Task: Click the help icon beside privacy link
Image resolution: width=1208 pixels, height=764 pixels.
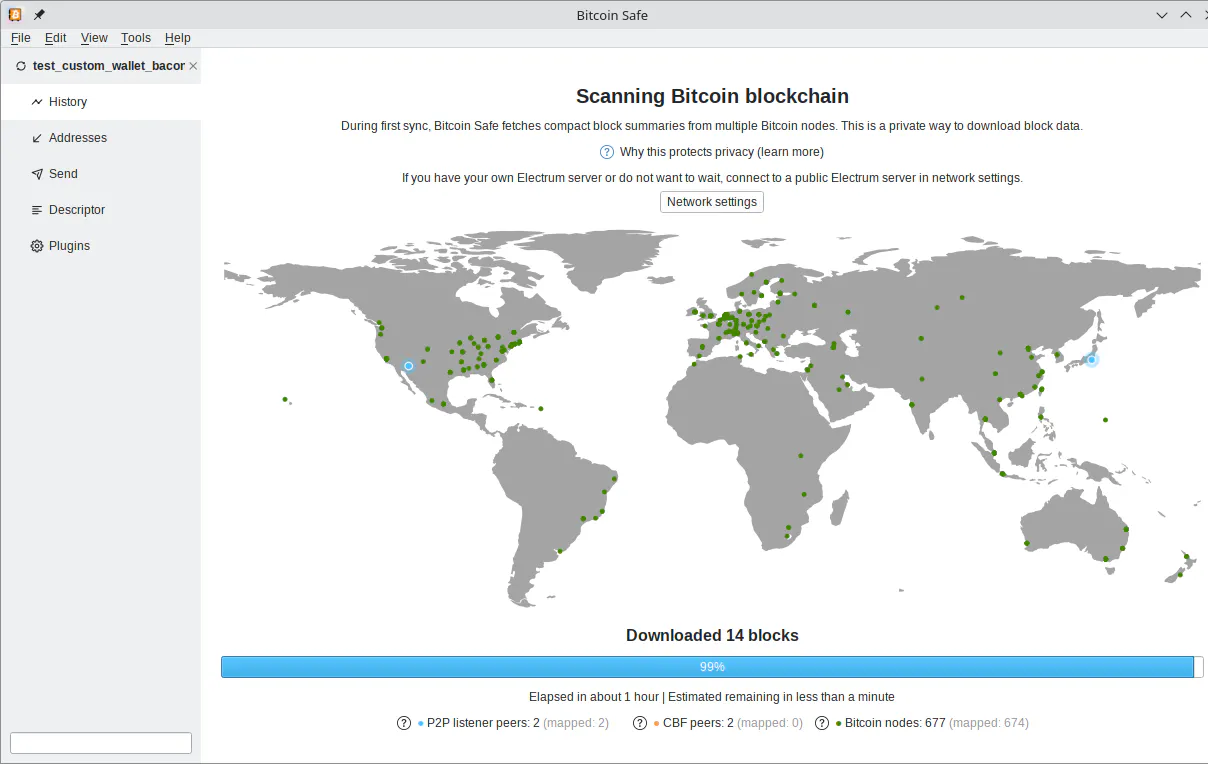Action: coord(607,152)
